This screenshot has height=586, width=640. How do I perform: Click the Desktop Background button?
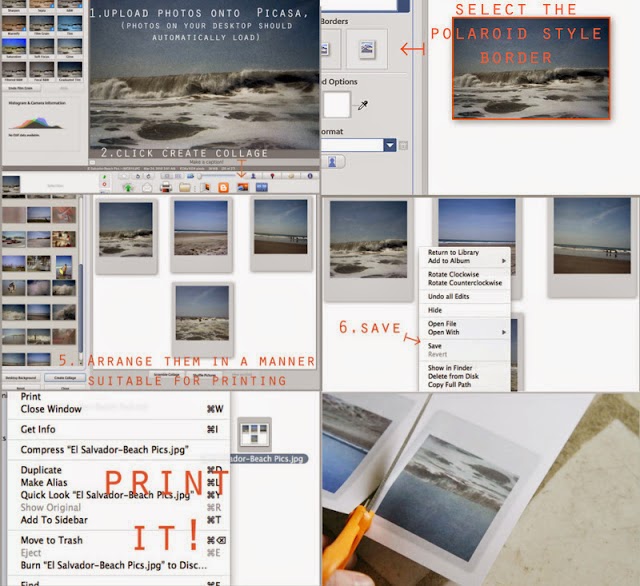21,378
